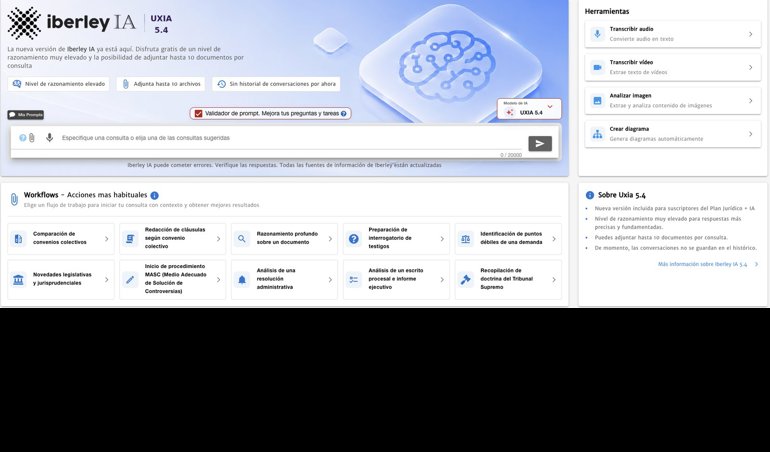The height and width of the screenshot is (452, 770).
Task: Focus the consulta text input field
Action: click(290, 138)
